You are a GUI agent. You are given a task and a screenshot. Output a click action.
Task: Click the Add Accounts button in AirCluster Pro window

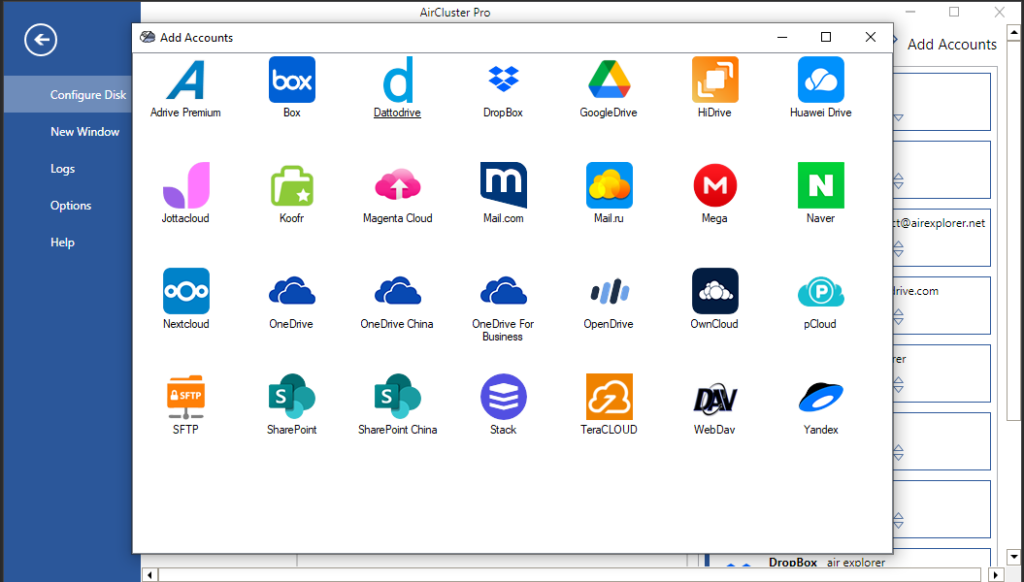pos(952,44)
